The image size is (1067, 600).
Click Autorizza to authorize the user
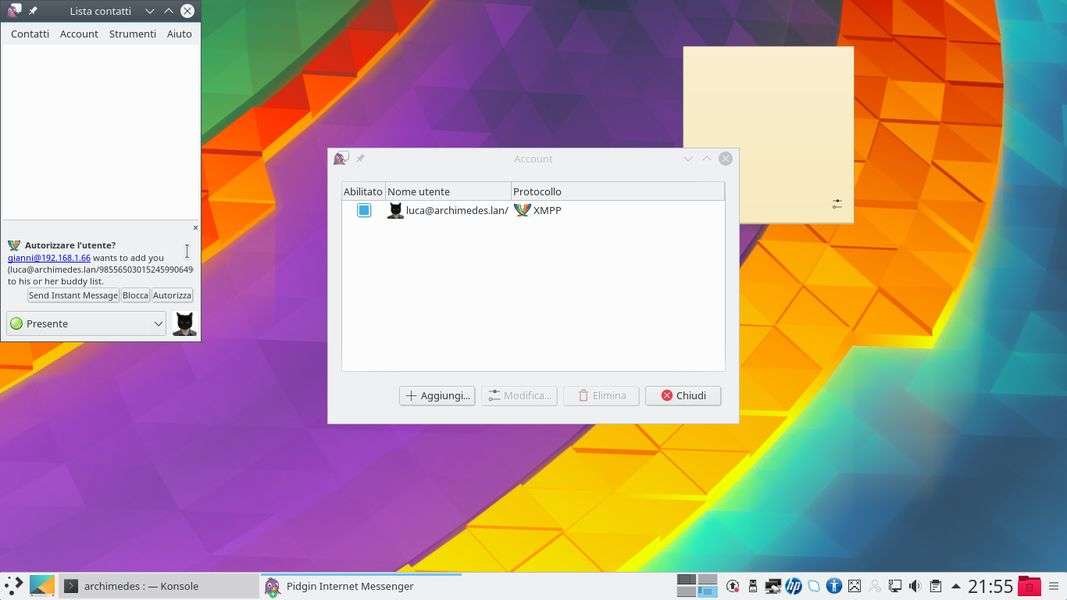(x=172, y=295)
